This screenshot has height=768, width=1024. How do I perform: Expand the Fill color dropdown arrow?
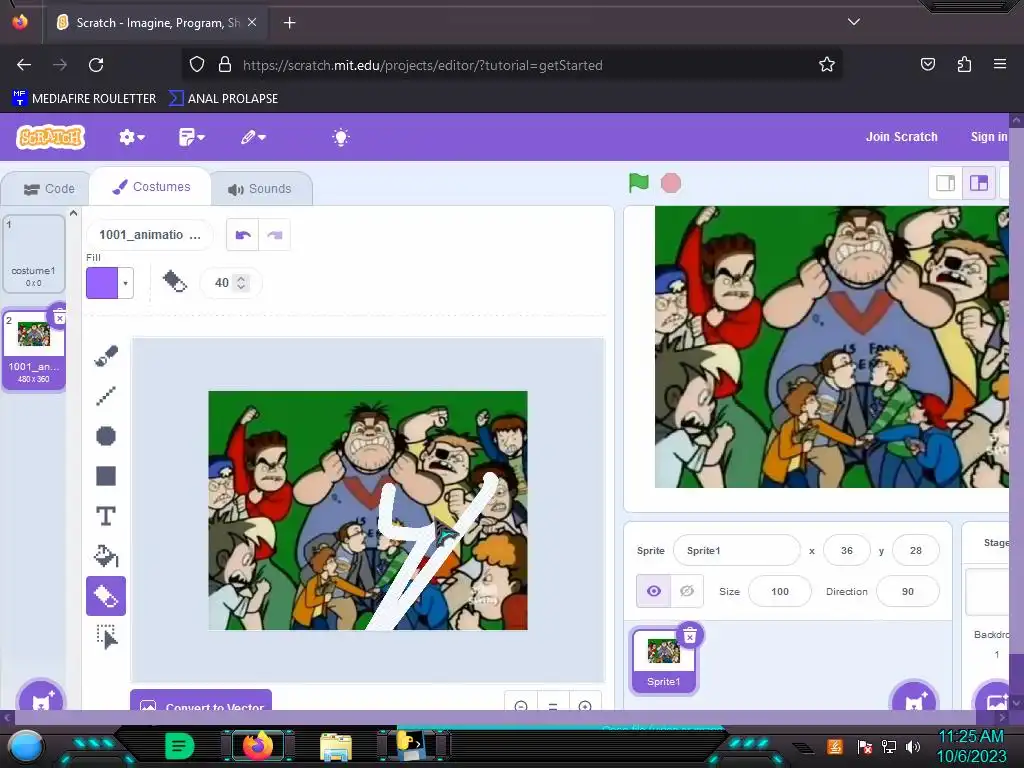coord(125,283)
